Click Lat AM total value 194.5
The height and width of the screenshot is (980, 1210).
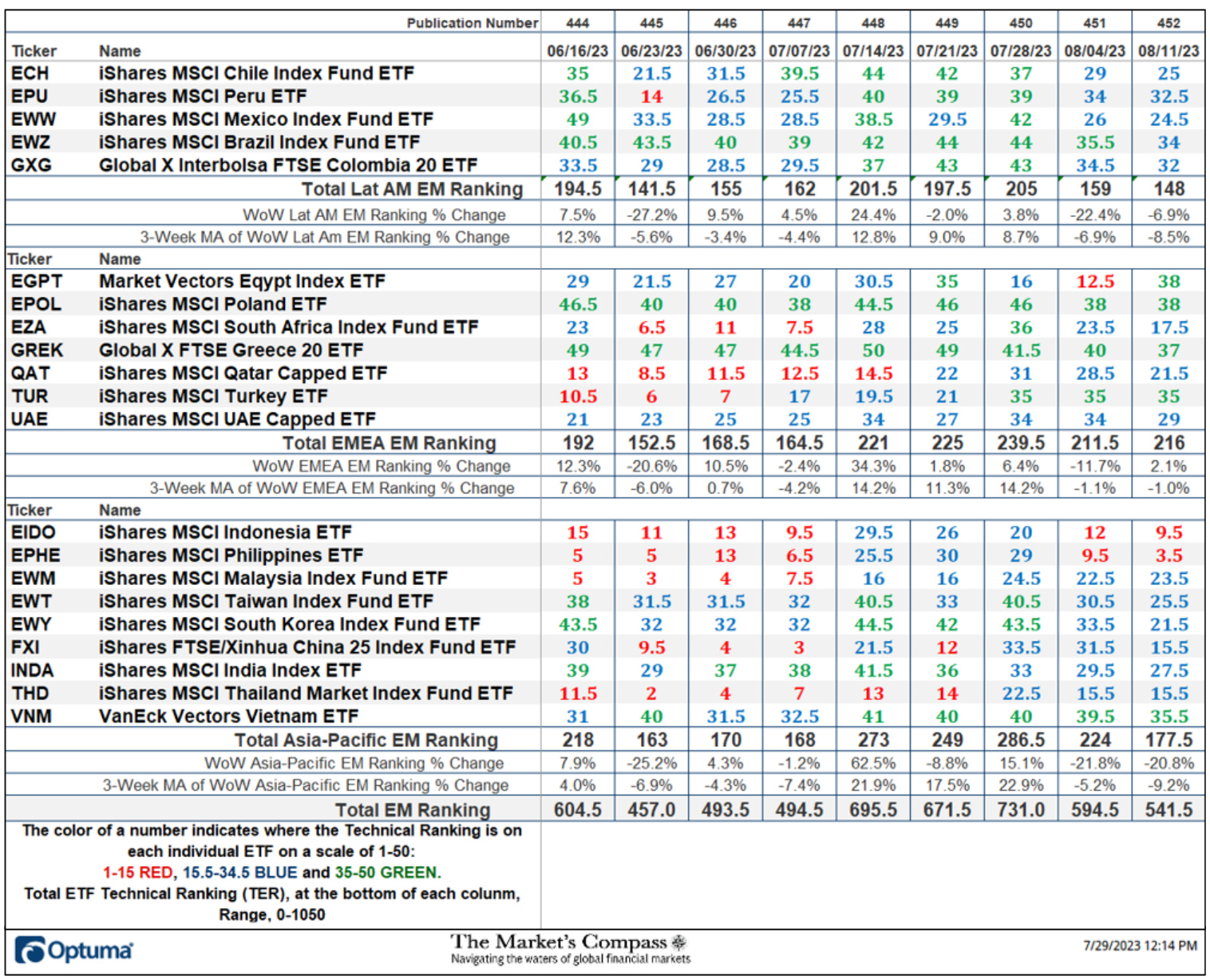coord(578,189)
